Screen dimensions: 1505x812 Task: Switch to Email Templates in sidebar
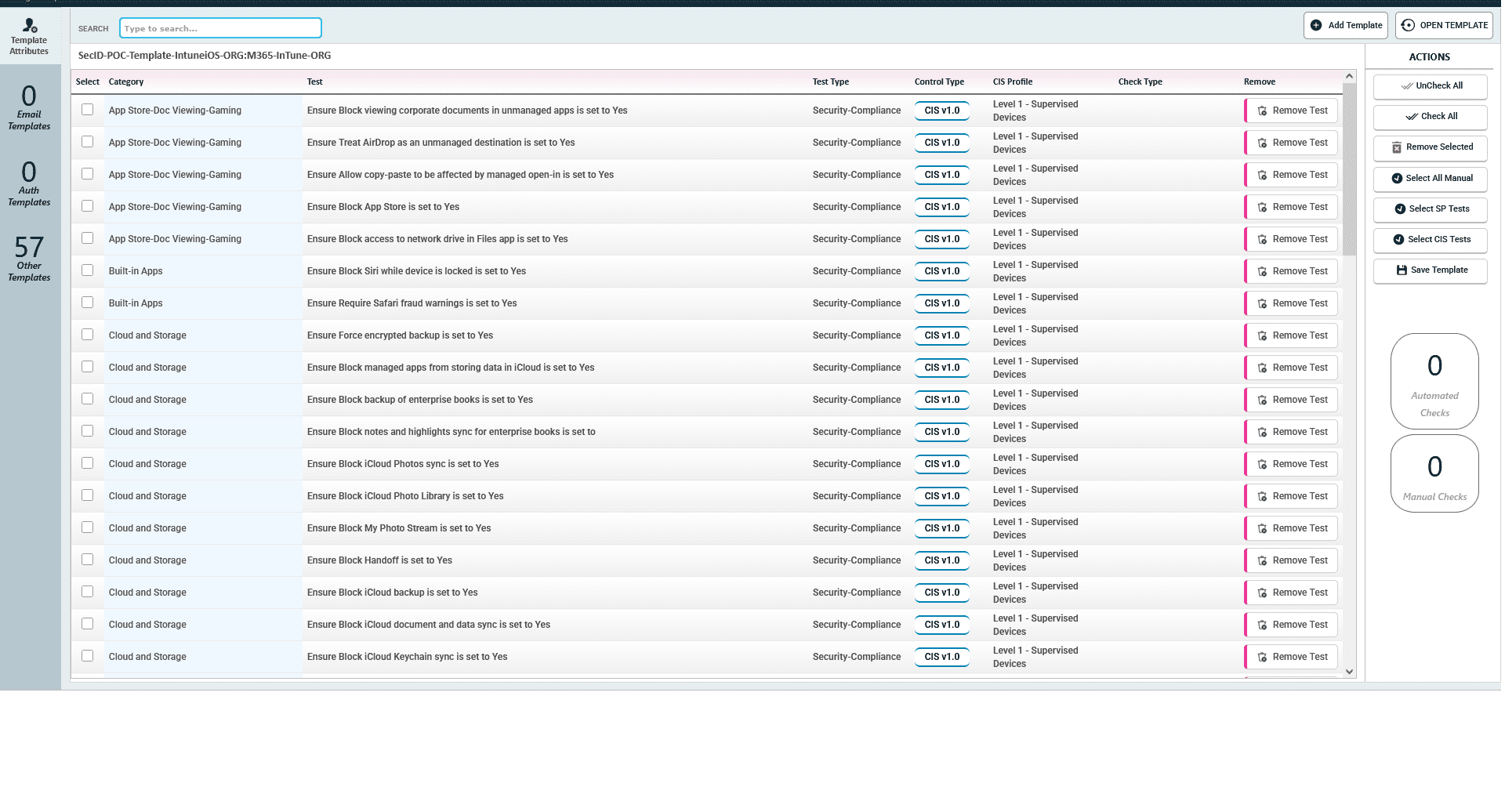pos(29,107)
